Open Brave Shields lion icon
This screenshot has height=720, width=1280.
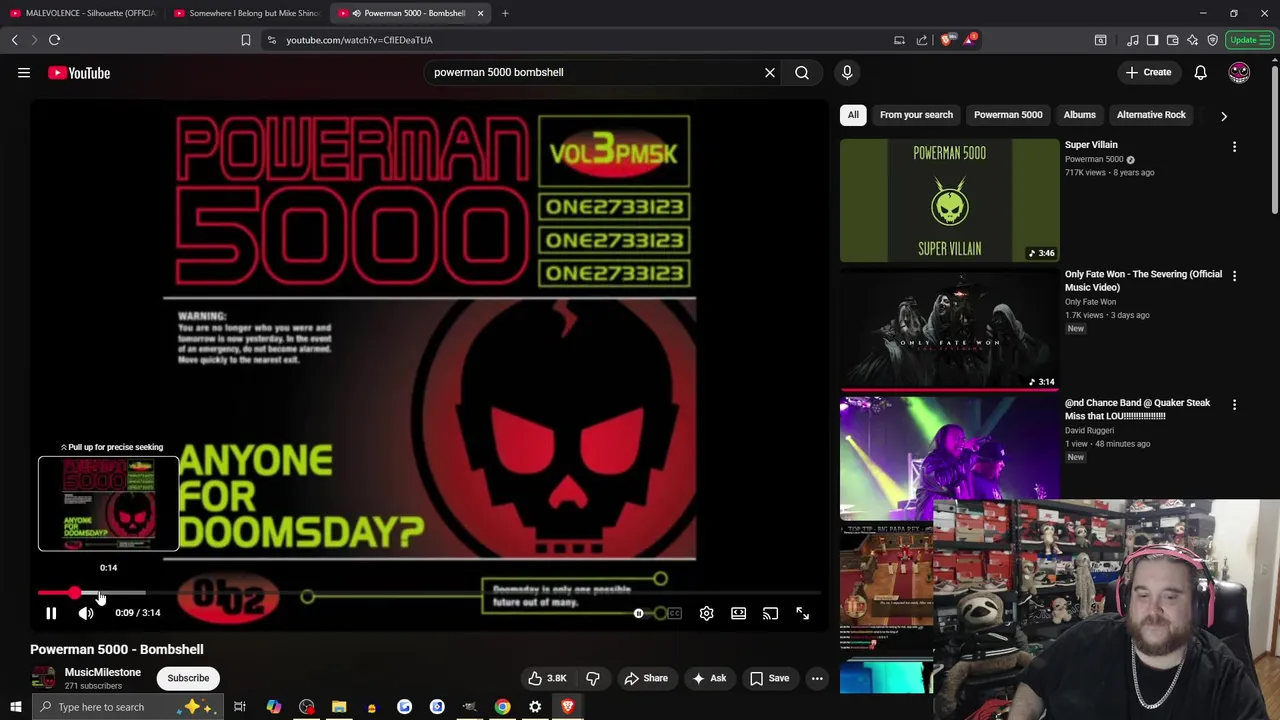[946, 40]
